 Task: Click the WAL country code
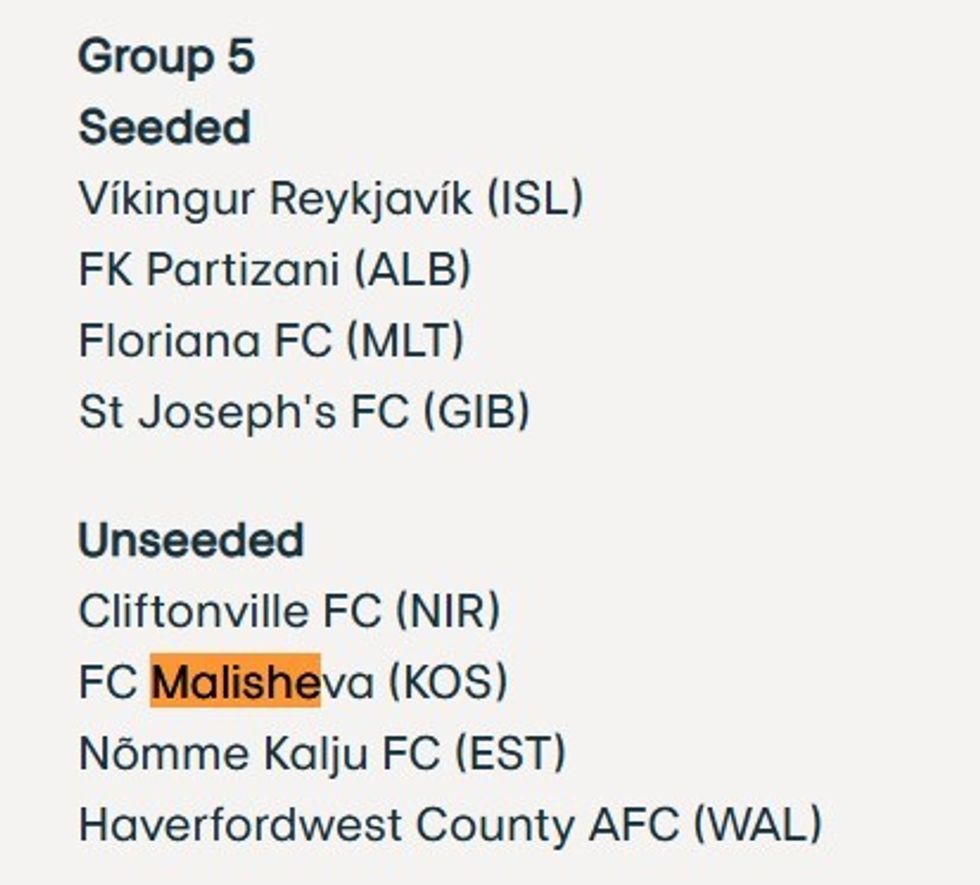click(x=758, y=825)
